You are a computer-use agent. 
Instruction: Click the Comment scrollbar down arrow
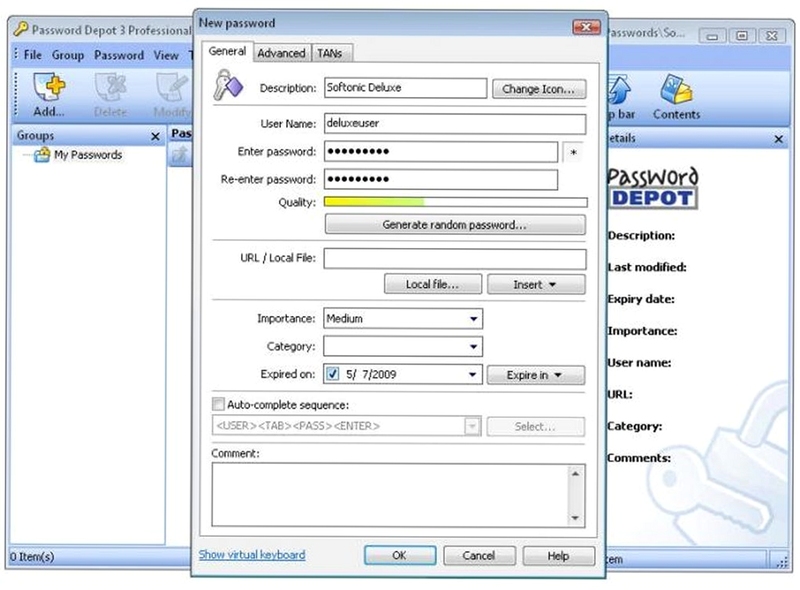tap(575, 518)
